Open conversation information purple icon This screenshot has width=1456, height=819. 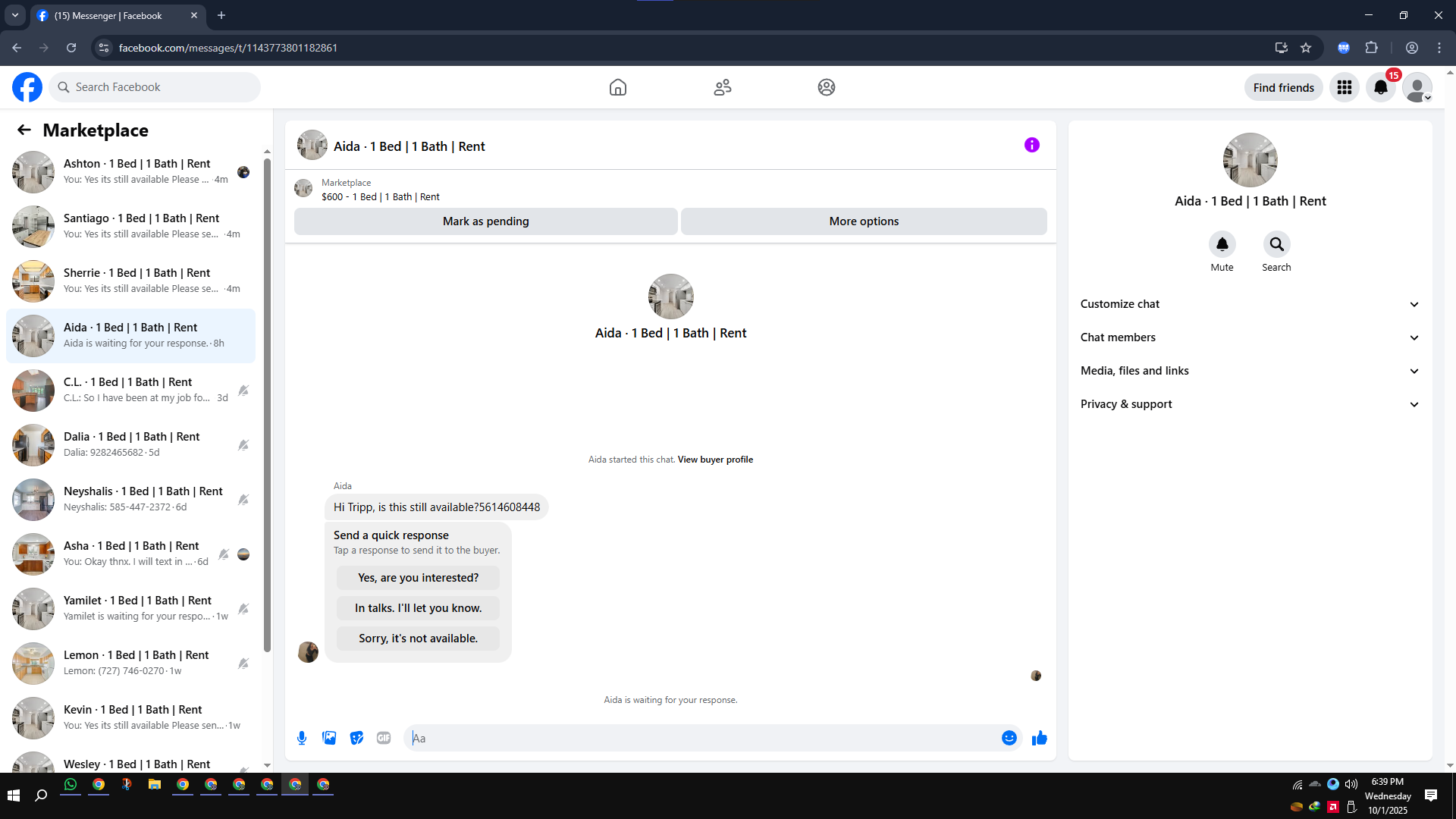pyautogui.click(x=1032, y=145)
